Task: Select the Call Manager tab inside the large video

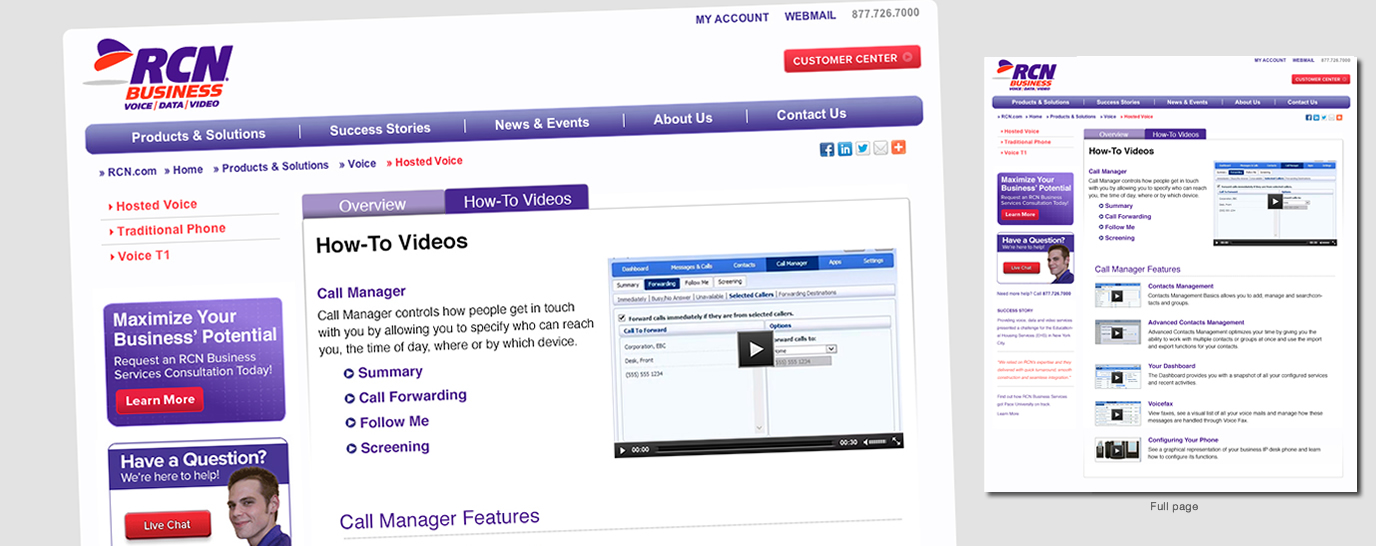Action: [x=792, y=263]
